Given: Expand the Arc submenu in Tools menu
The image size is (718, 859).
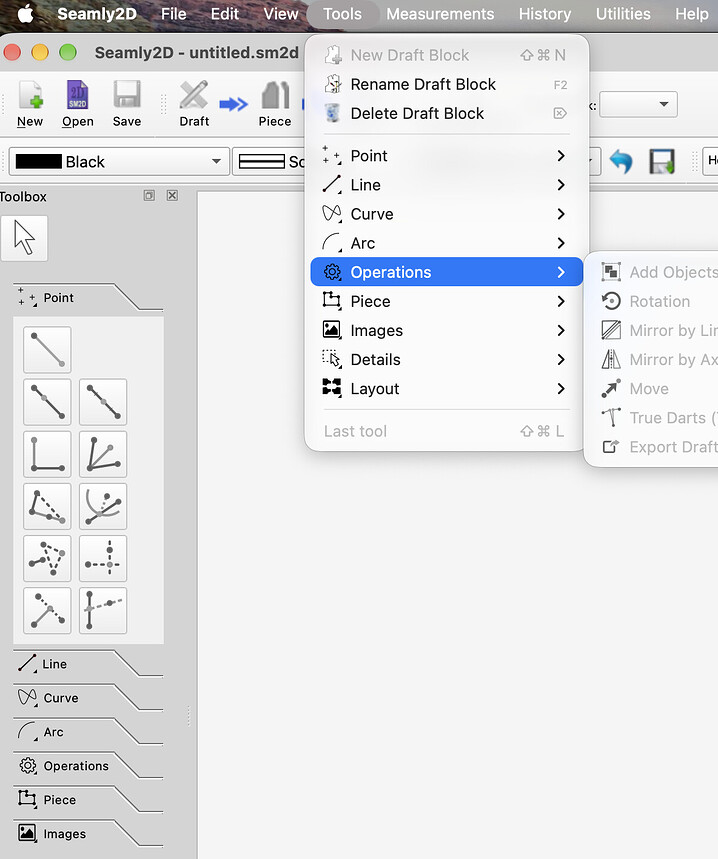Looking at the screenshot, I should (x=446, y=243).
